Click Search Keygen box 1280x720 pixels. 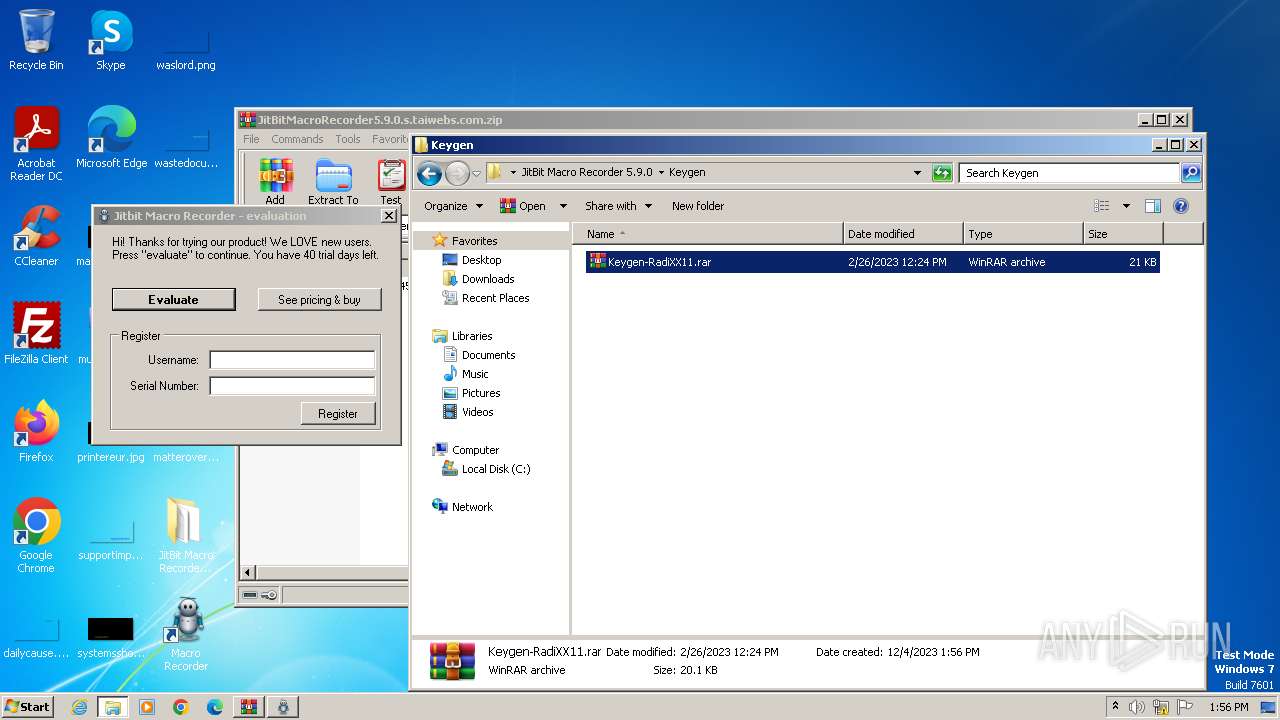point(1069,173)
